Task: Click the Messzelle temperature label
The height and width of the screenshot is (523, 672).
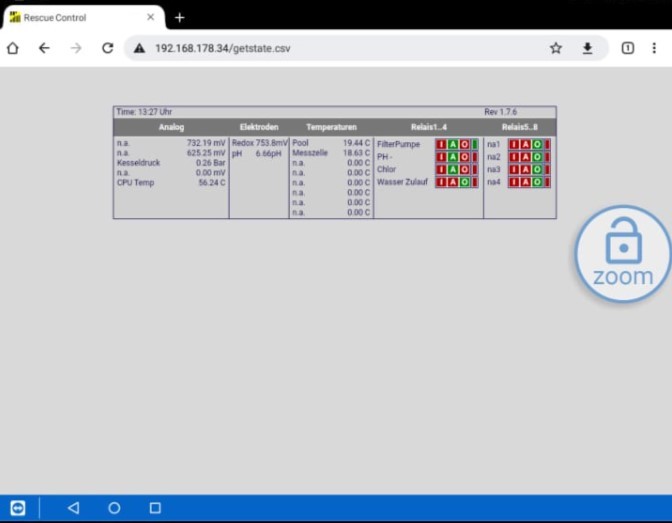Action: click(310, 153)
